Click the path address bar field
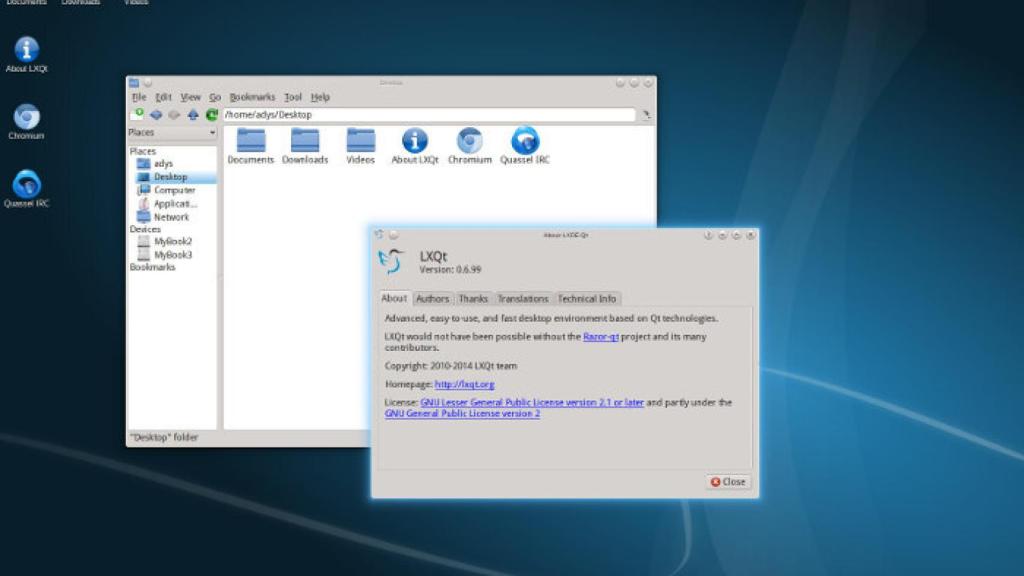Screen dimensions: 1024x576 click(x=428, y=115)
